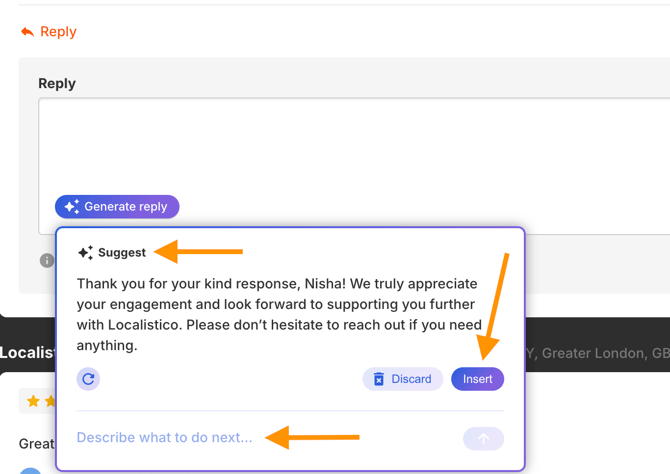
Task: Click the sparkle icon in Generate reply
Action: tap(71, 207)
